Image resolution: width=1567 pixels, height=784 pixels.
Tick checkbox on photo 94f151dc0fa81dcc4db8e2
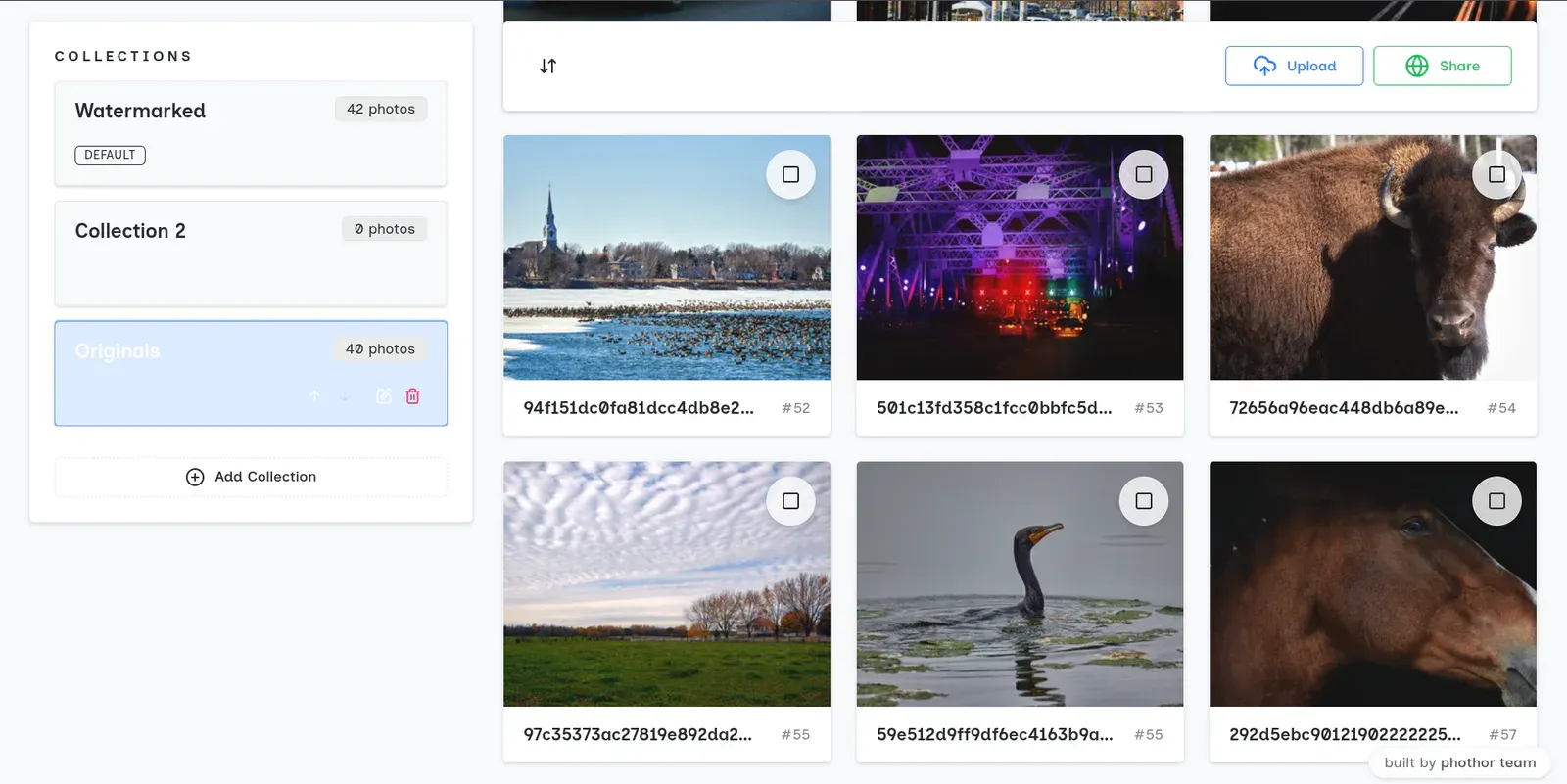click(790, 174)
